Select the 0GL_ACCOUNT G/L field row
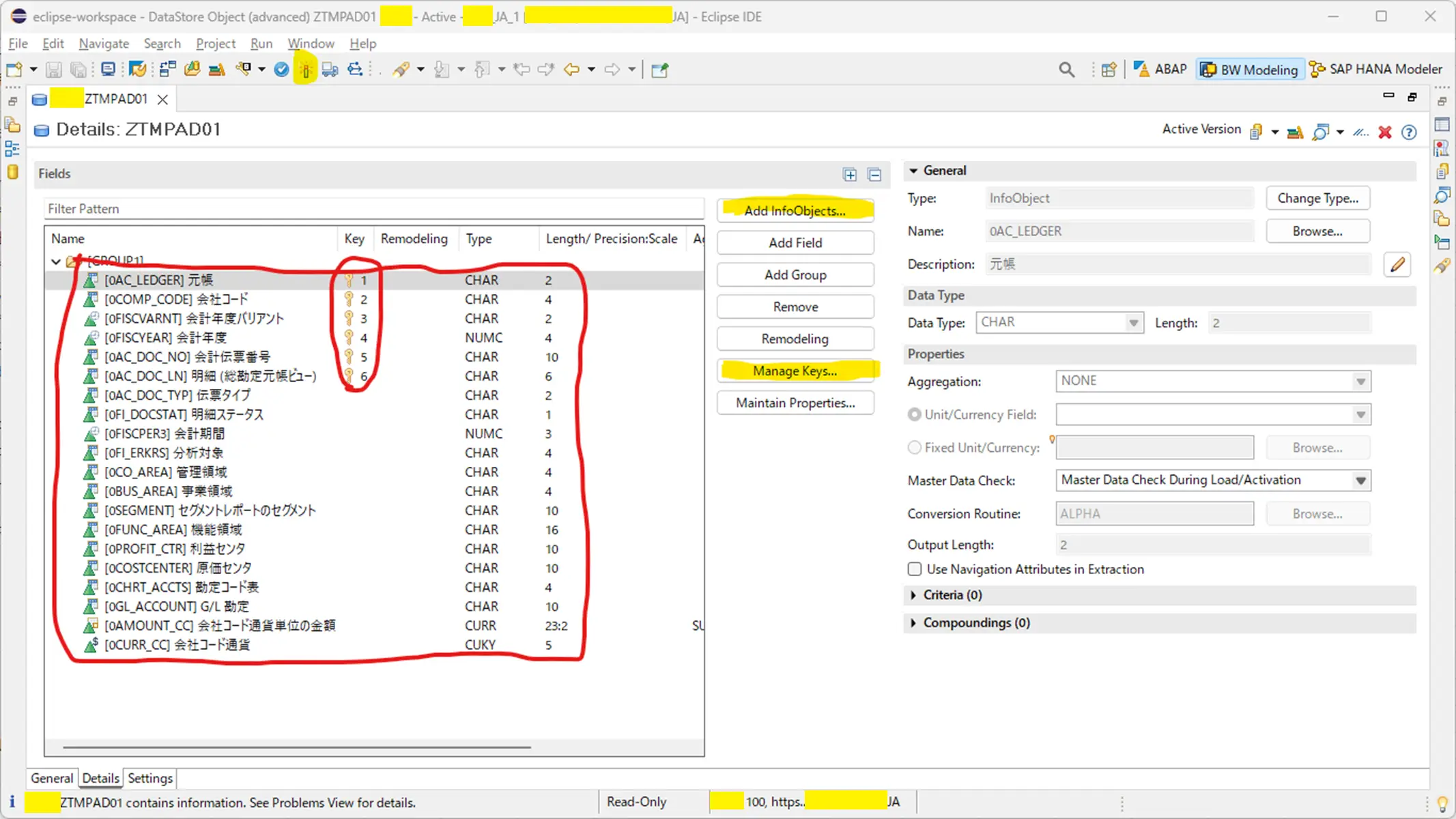The width and height of the screenshot is (1456, 819). coord(375,607)
